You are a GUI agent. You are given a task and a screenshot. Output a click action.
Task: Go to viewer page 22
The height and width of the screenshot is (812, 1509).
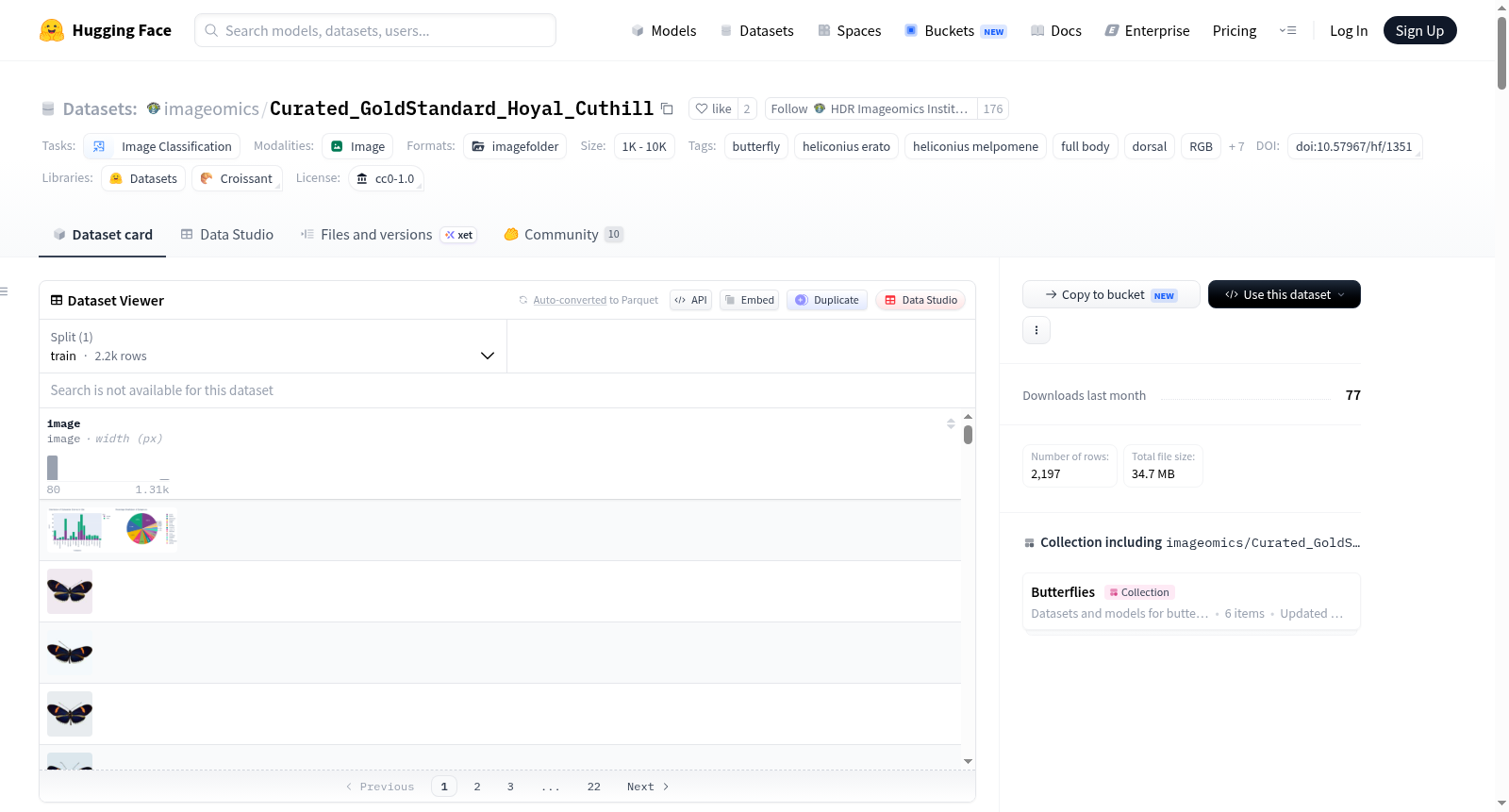593,787
